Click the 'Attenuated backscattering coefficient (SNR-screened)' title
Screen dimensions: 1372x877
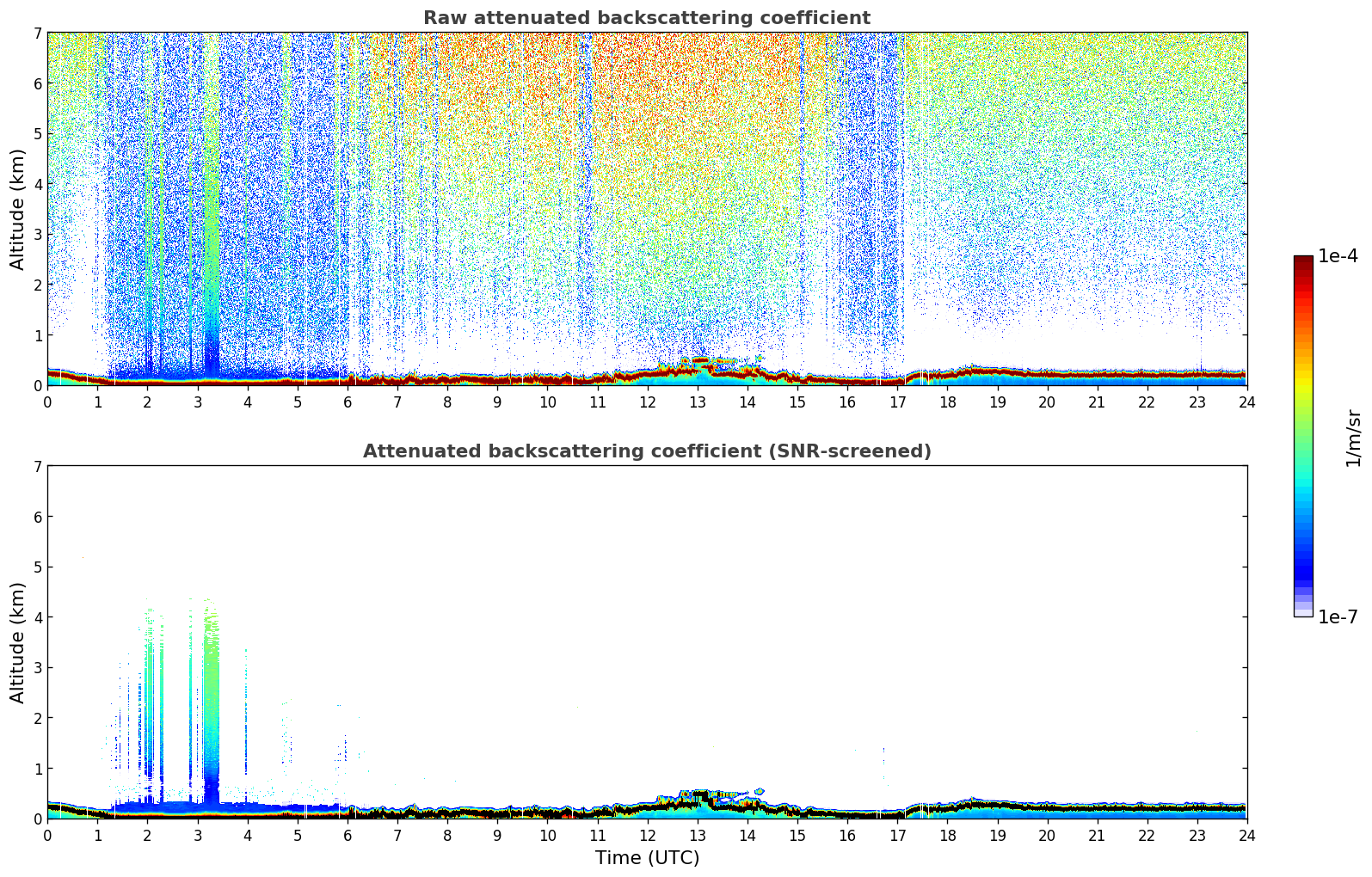click(647, 451)
